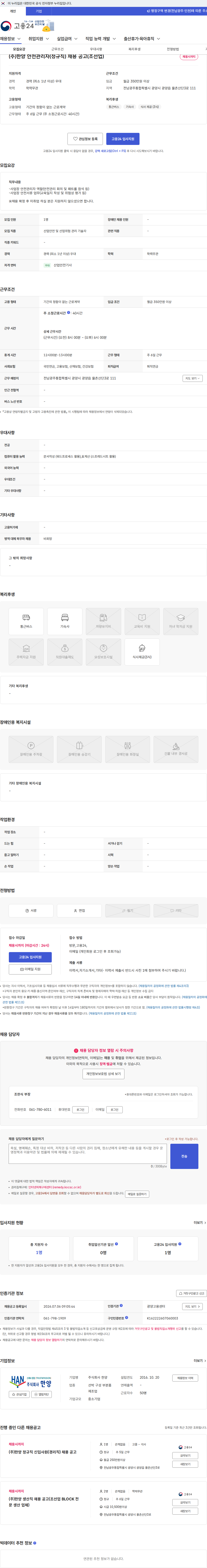Switch to the 전형방법 tab
This screenshot has width=207, height=1568.
click(173, 49)
